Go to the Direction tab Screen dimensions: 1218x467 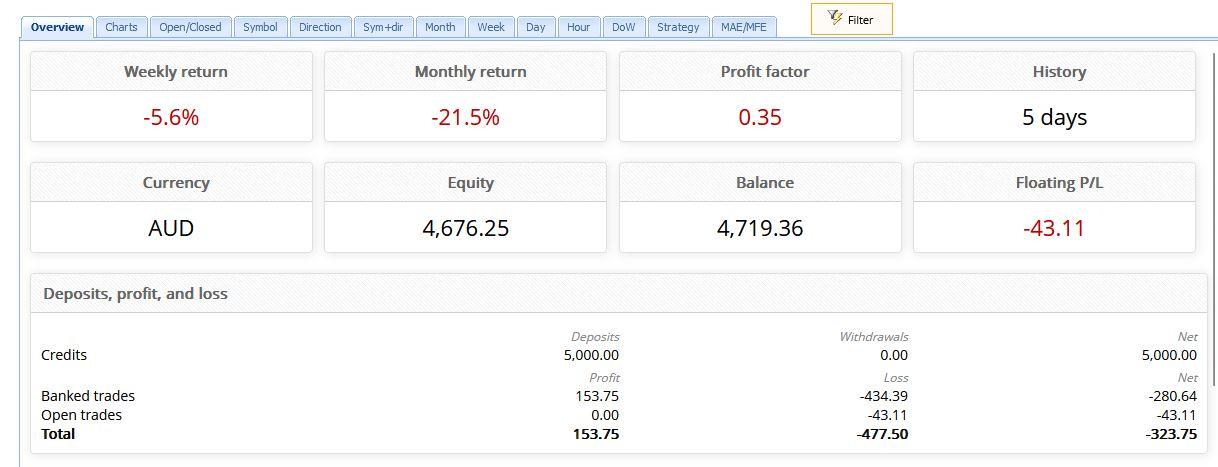tap(320, 27)
